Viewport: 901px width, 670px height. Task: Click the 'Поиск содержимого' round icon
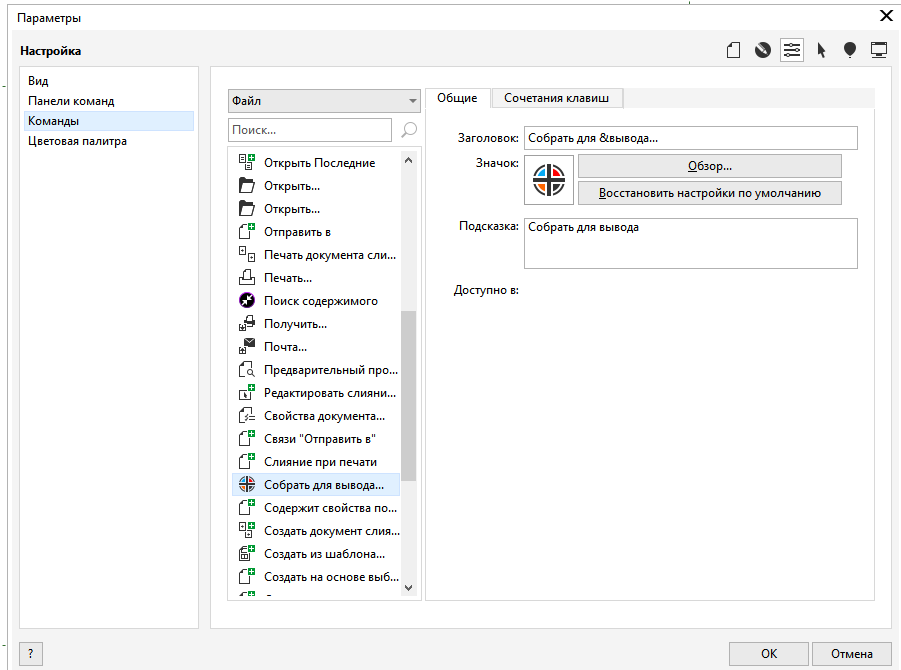click(x=247, y=301)
